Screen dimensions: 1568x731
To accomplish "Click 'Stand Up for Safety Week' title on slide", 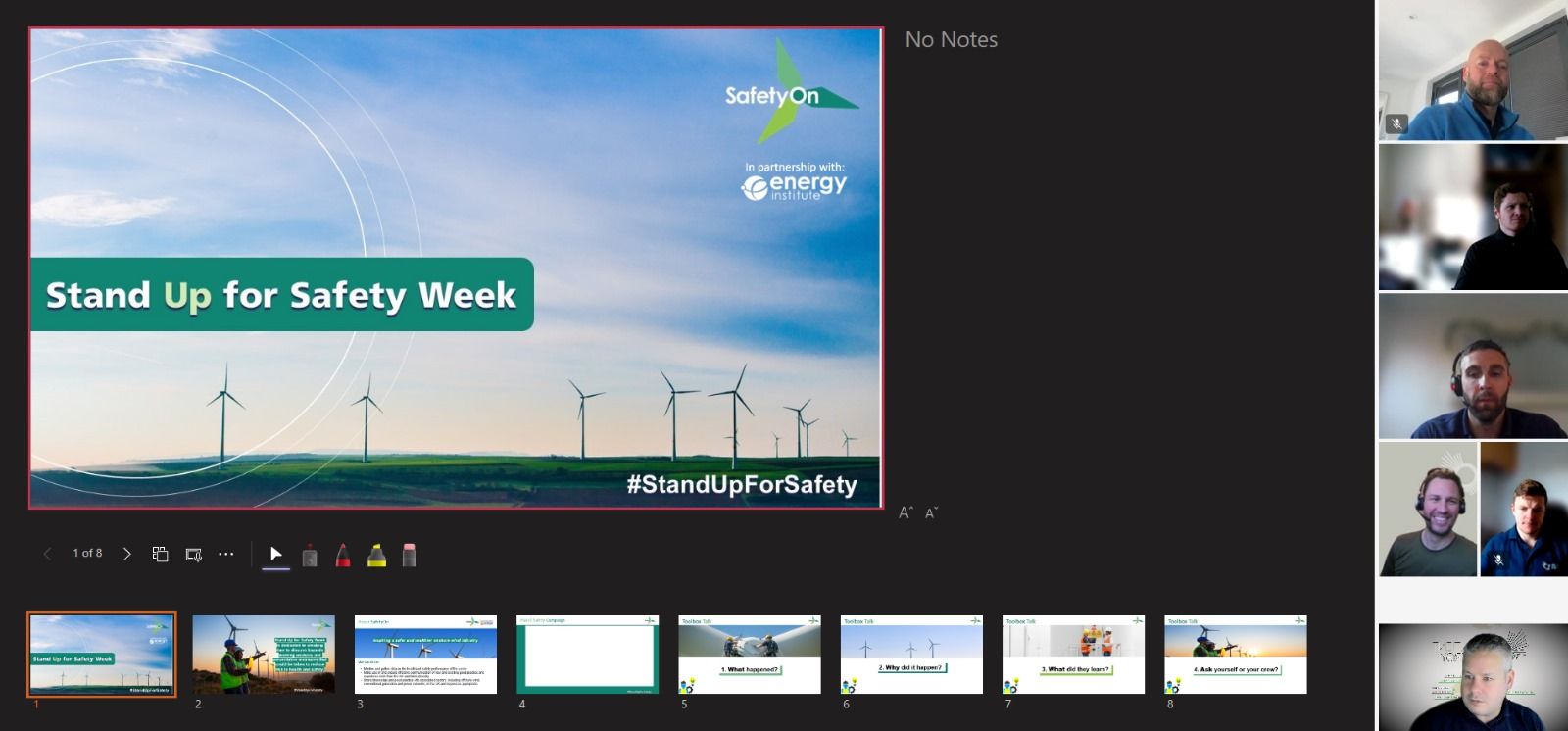I will pyautogui.click(x=281, y=295).
